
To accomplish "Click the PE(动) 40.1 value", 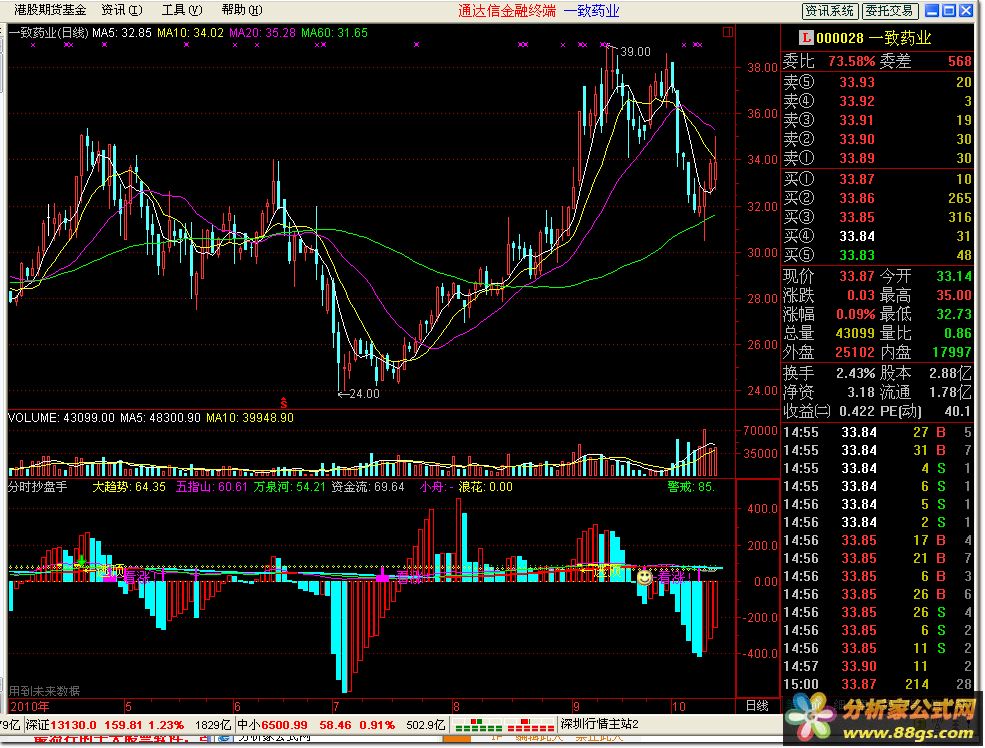I will tap(958, 411).
